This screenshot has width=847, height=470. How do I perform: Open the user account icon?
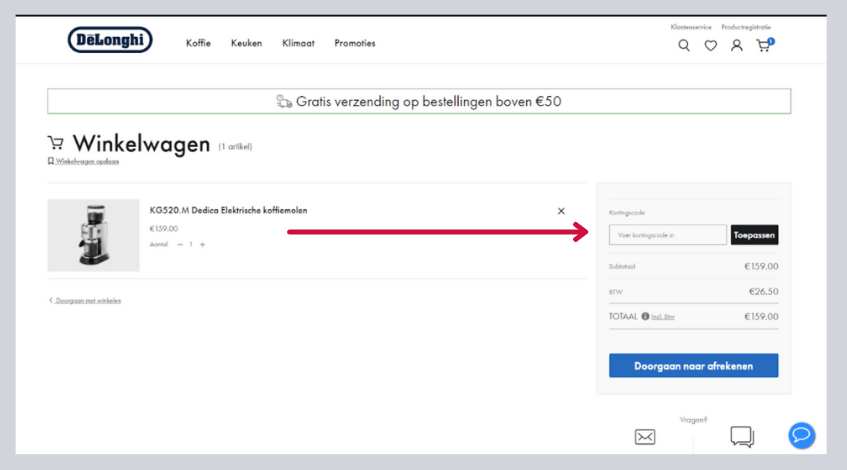pos(737,45)
